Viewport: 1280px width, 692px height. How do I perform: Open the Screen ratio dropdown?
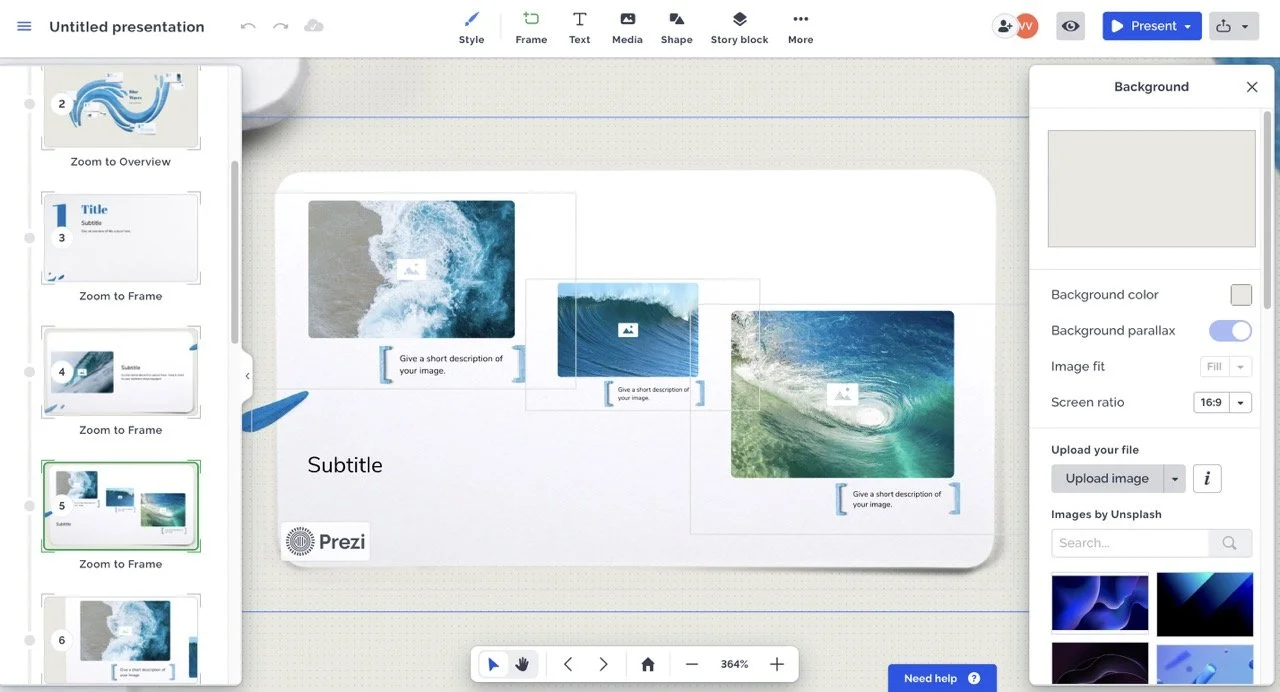(1239, 402)
